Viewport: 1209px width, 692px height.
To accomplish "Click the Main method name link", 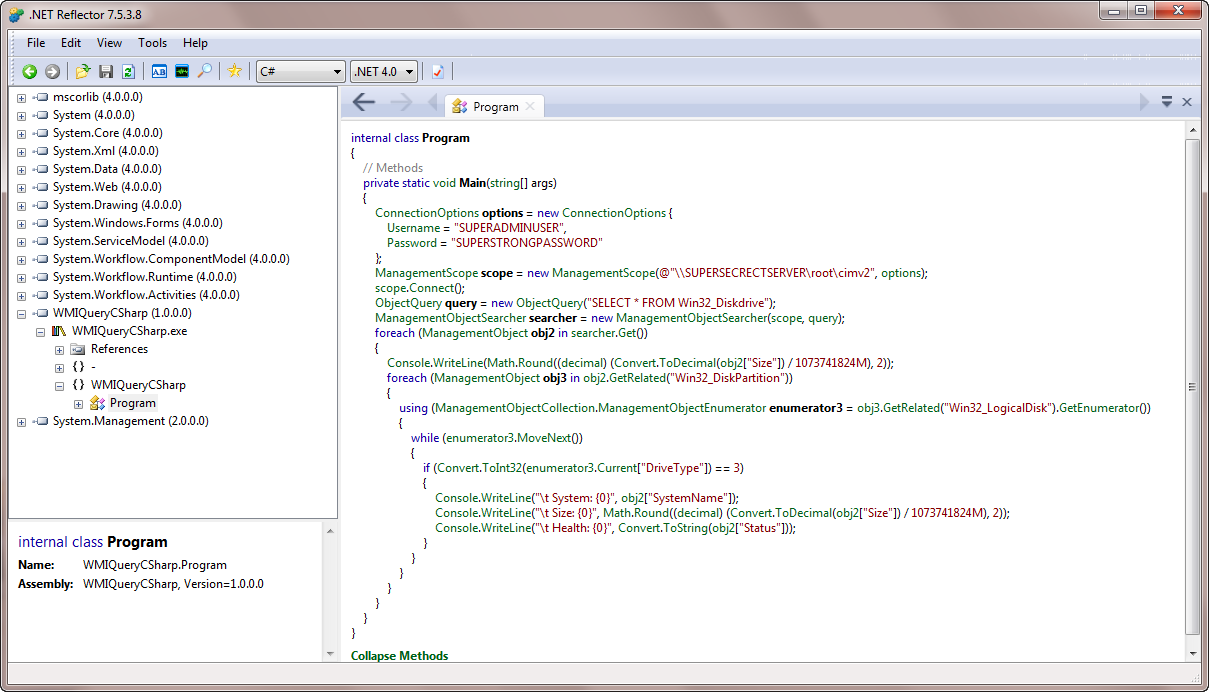I will [472, 183].
